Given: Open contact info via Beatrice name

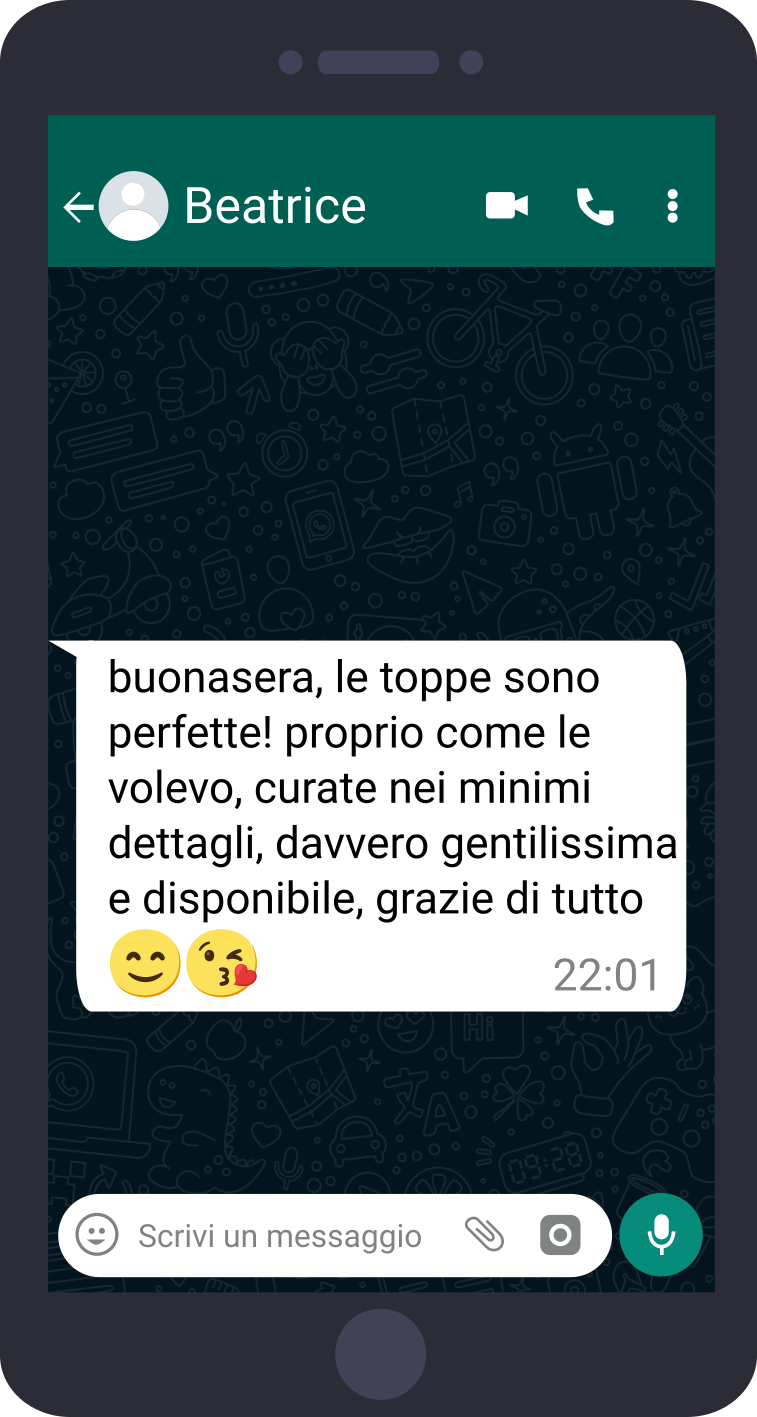Looking at the screenshot, I should point(275,206).
